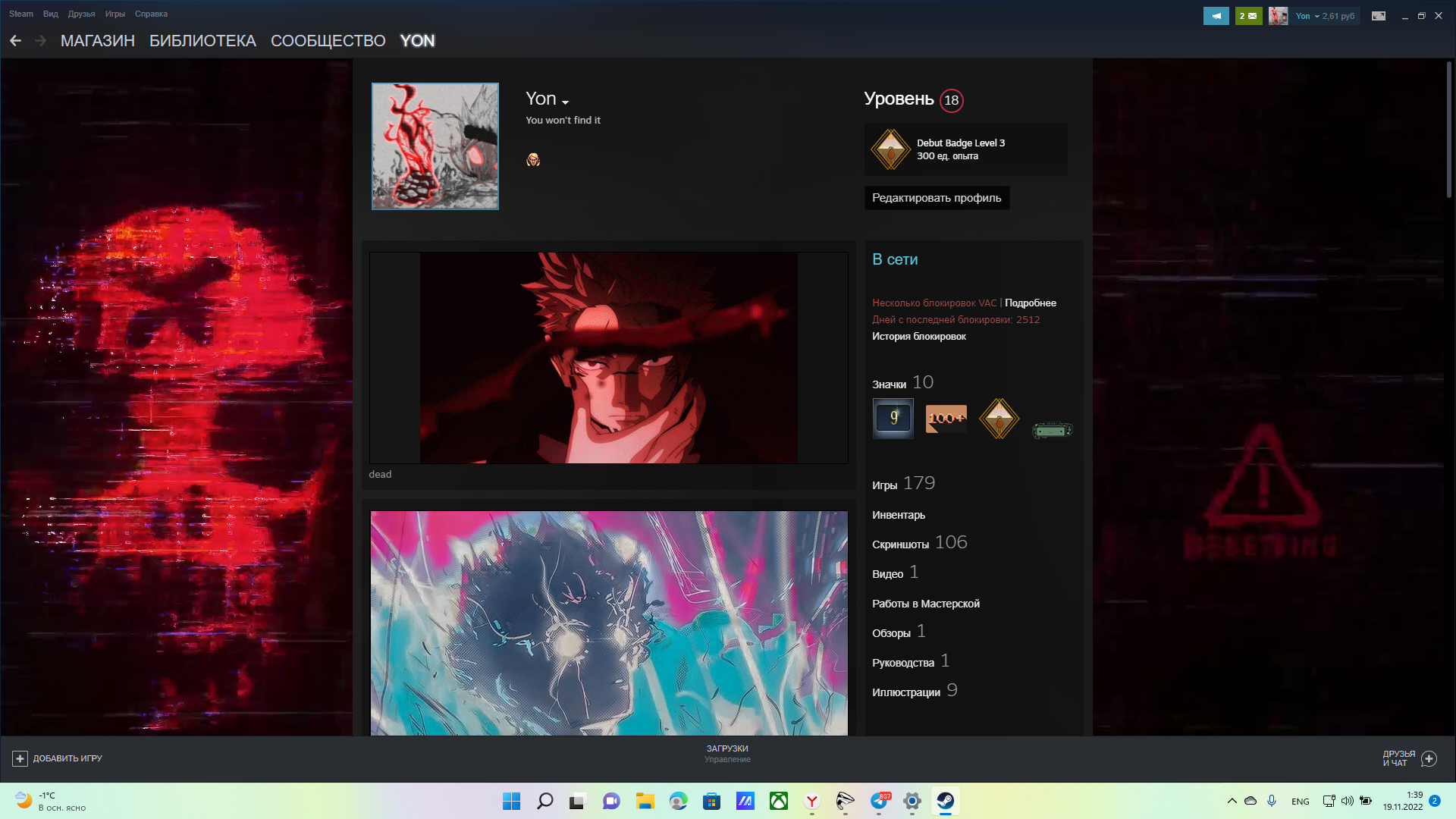Click the friends chat plus circle icon

pos(1429,758)
